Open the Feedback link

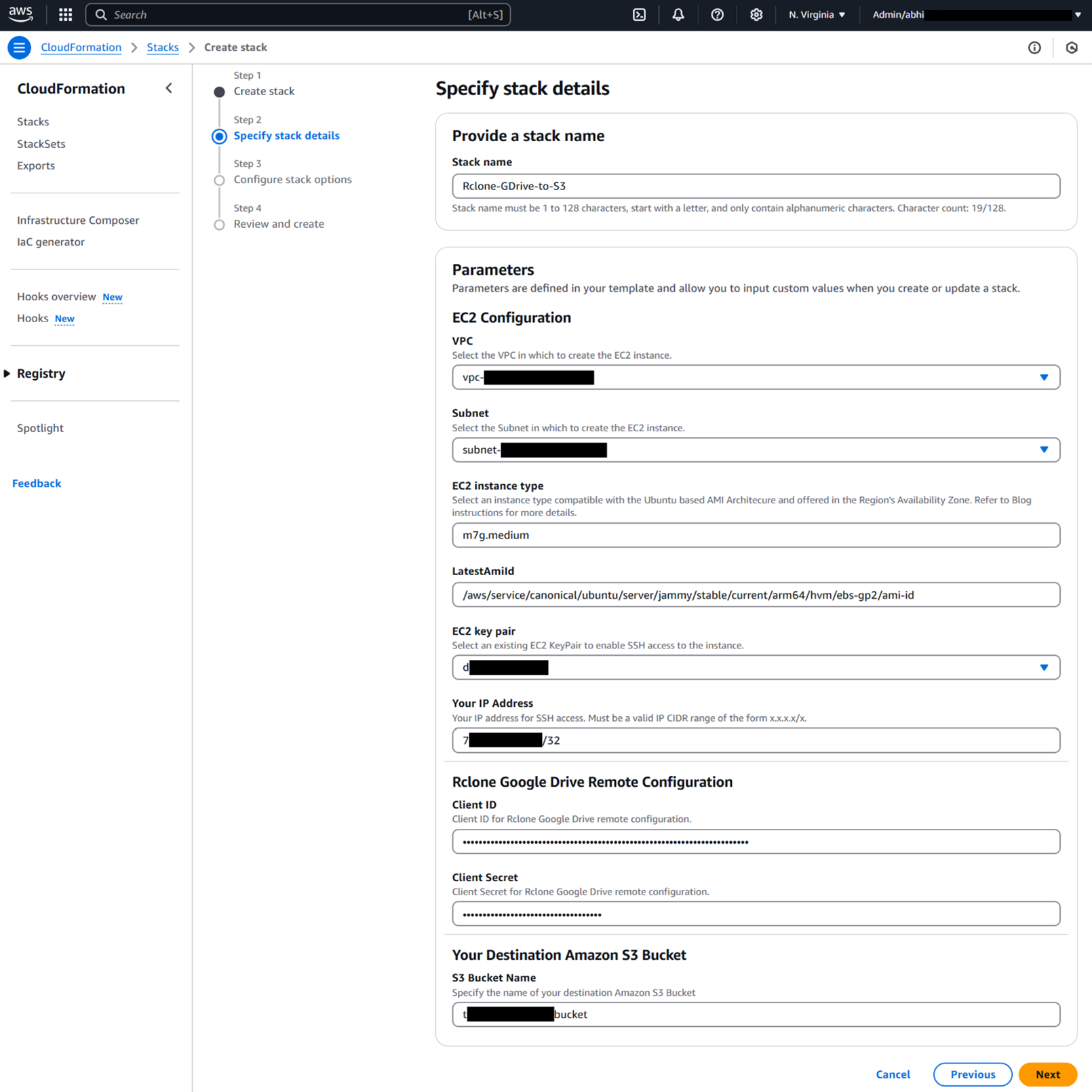[x=37, y=483]
